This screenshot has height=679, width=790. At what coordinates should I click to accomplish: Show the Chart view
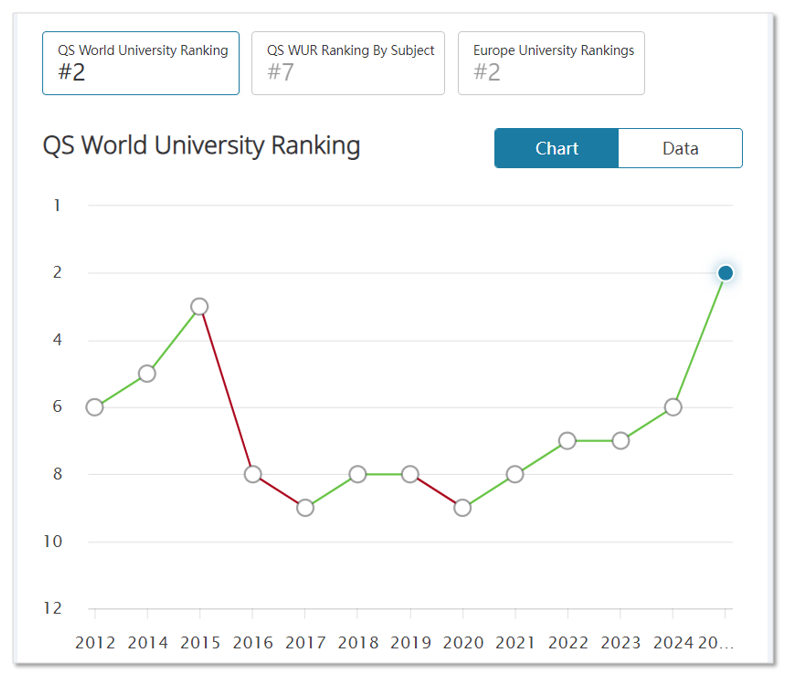coord(556,148)
